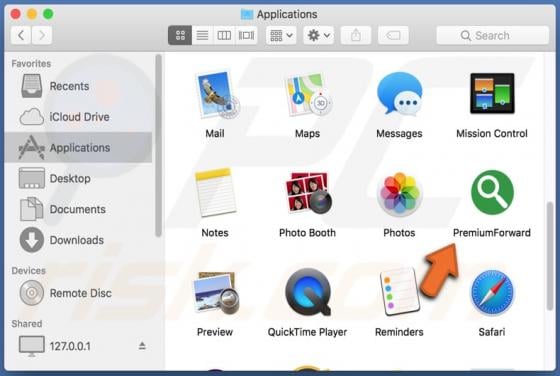Switch to cover flow view
The width and height of the screenshot is (560, 376).
click(x=246, y=35)
